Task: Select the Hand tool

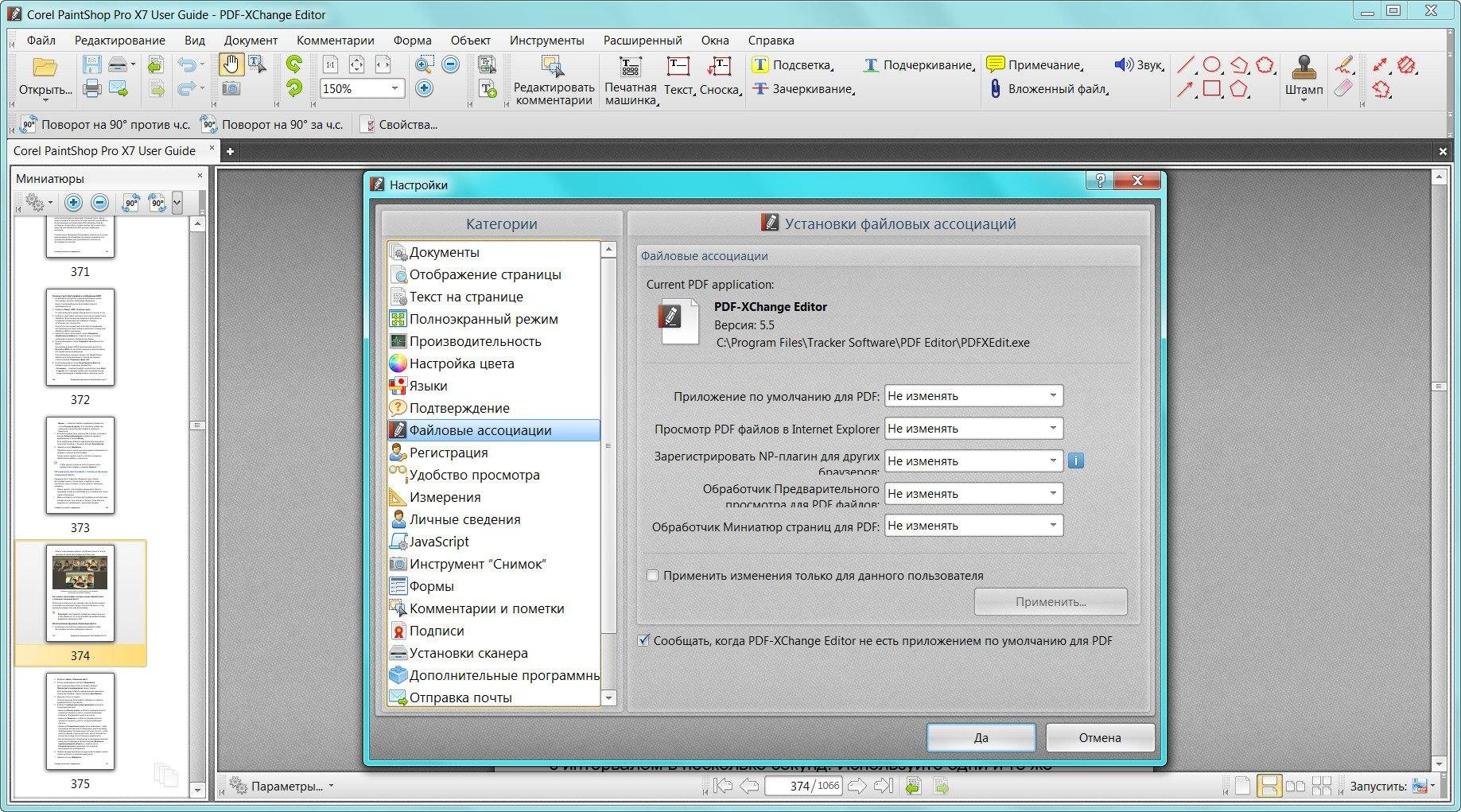Action: (231, 64)
